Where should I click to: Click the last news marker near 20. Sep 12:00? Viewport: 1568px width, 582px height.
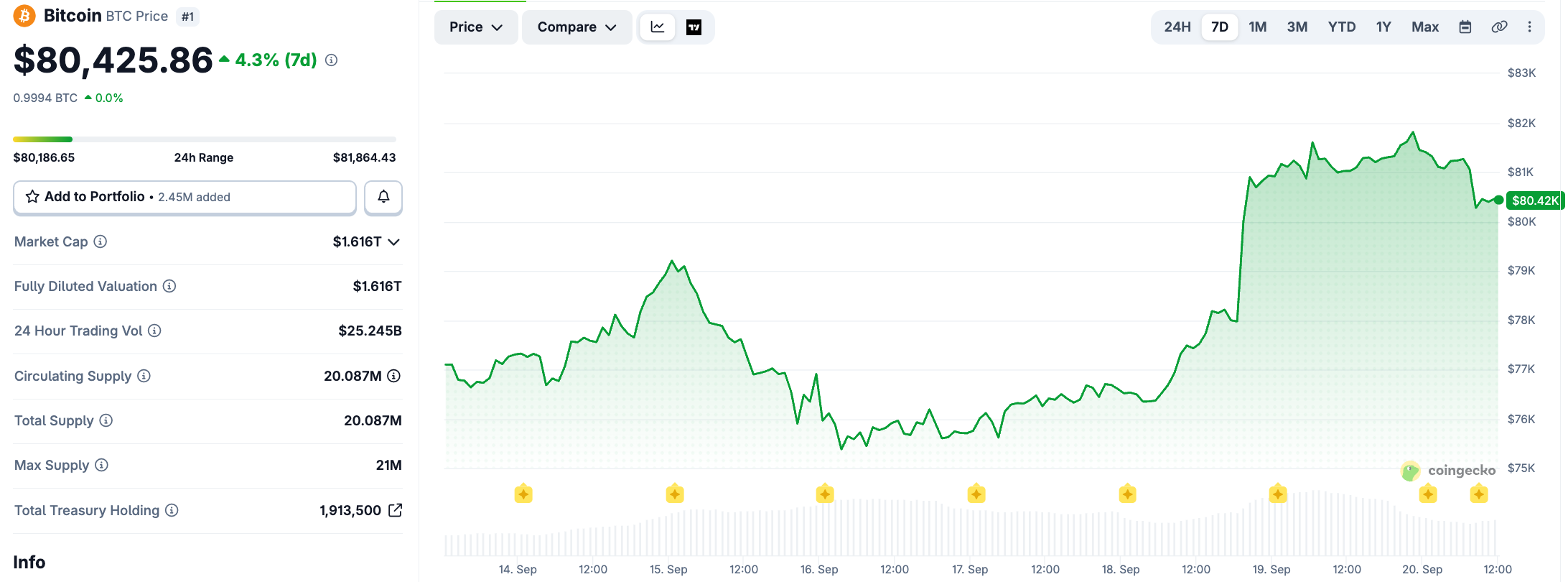click(x=1479, y=494)
